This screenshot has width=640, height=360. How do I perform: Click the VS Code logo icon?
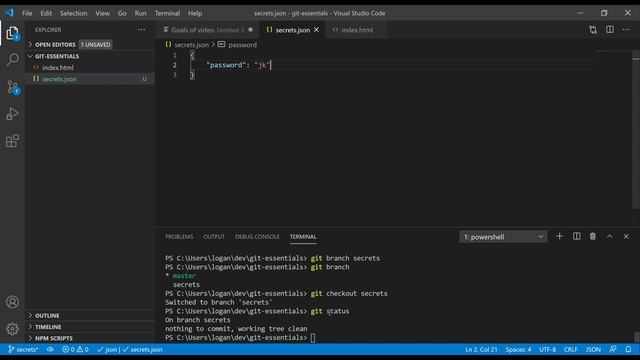9,13
